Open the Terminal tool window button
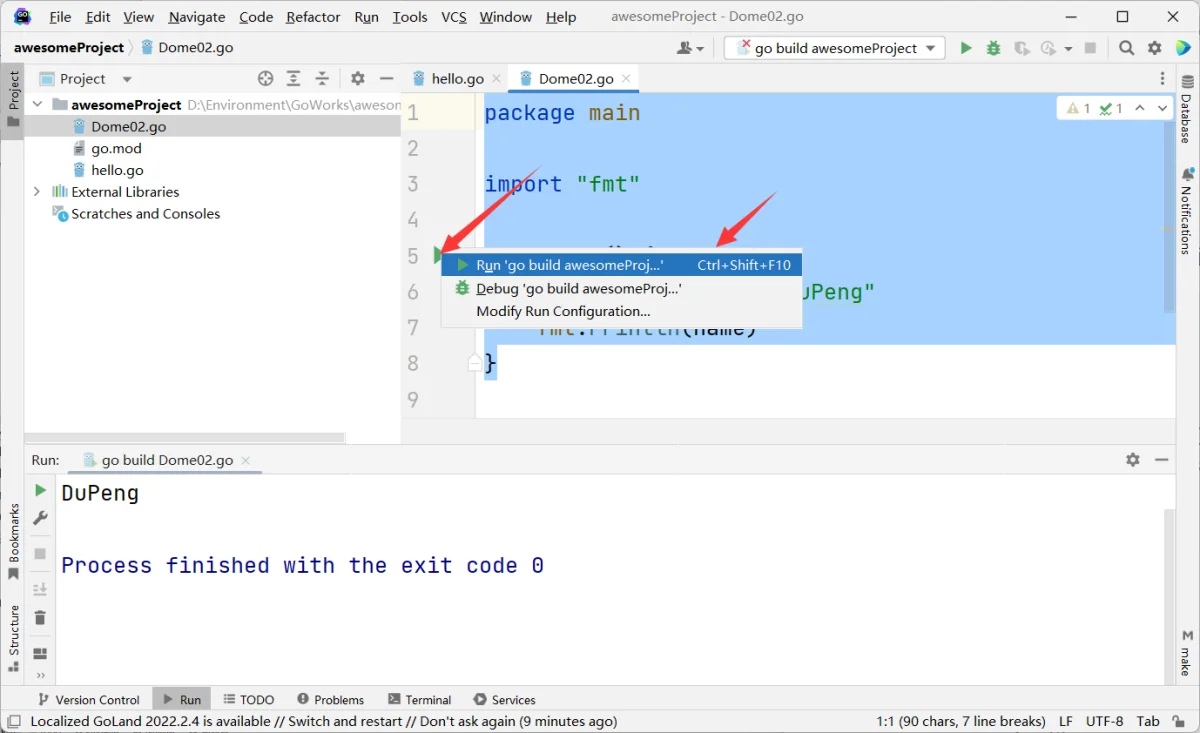This screenshot has height=733, width=1200. click(420, 699)
